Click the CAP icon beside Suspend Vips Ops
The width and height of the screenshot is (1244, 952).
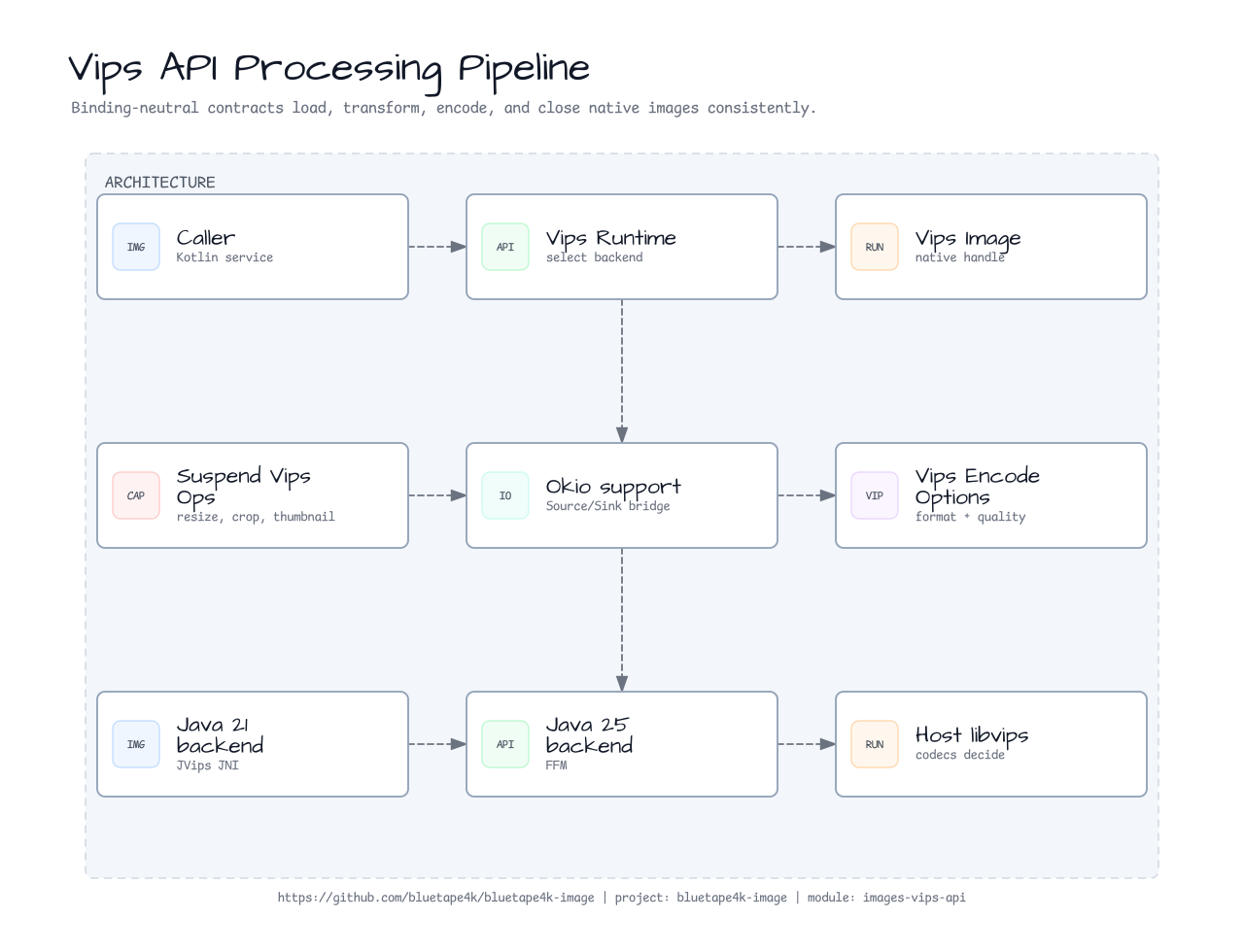(136, 495)
